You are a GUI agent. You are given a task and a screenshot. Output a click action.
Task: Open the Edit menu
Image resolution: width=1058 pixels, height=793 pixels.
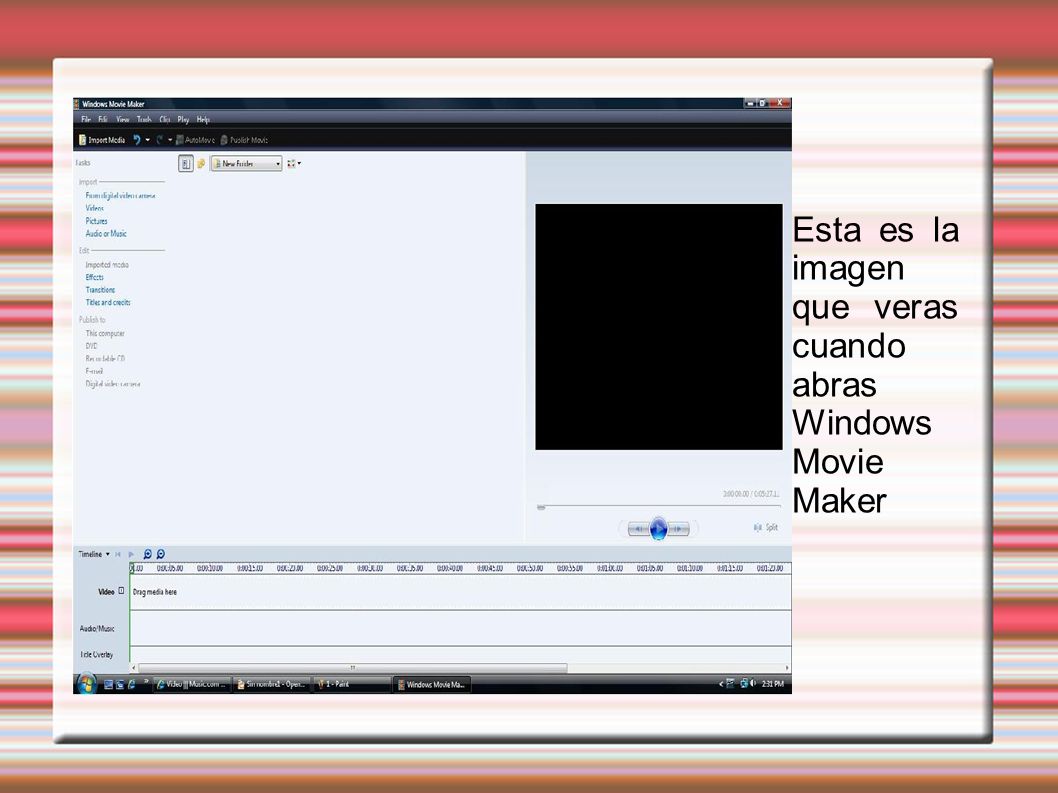103,119
